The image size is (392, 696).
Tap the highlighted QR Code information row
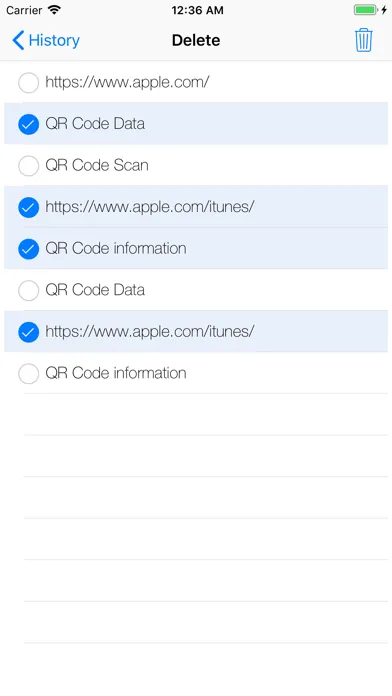point(196,249)
